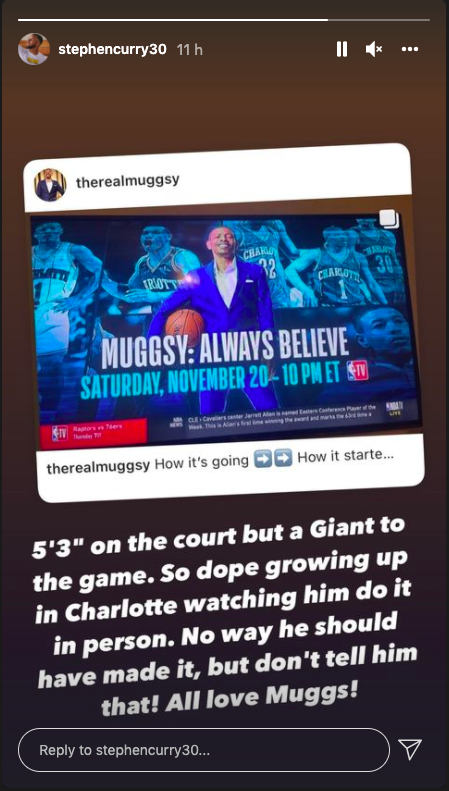Click the paper plane share icon
The width and height of the screenshot is (449, 791).
tap(410, 750)
